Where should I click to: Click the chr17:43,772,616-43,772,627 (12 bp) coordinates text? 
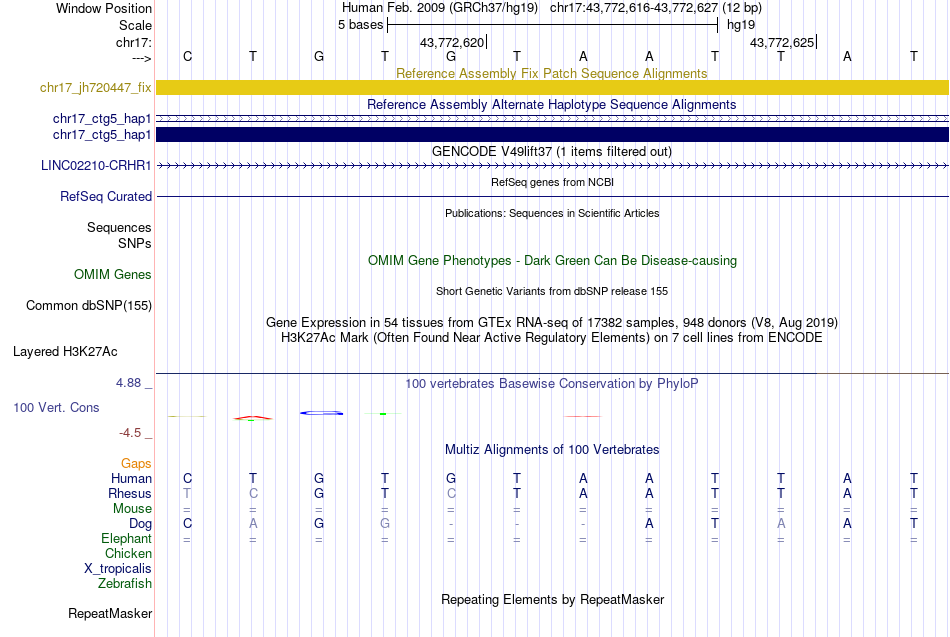[656, 8]
